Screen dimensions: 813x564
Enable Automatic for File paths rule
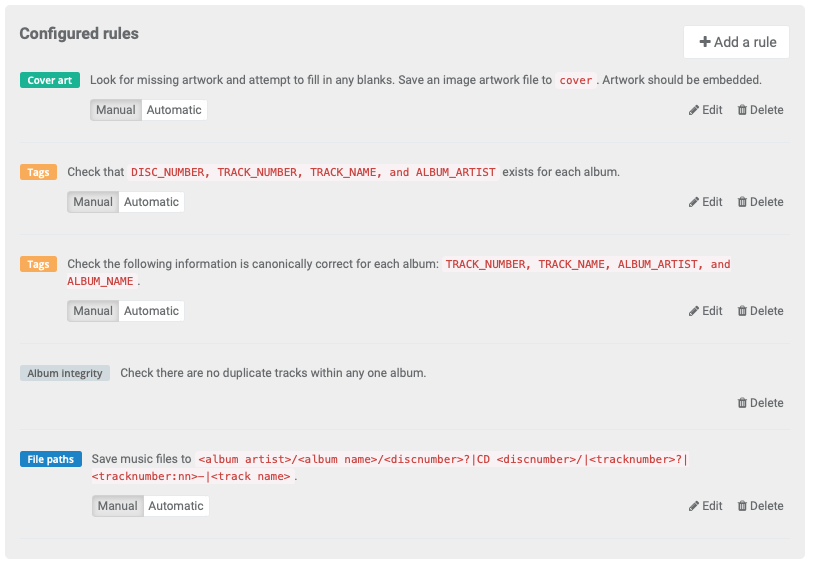point(176,506)
